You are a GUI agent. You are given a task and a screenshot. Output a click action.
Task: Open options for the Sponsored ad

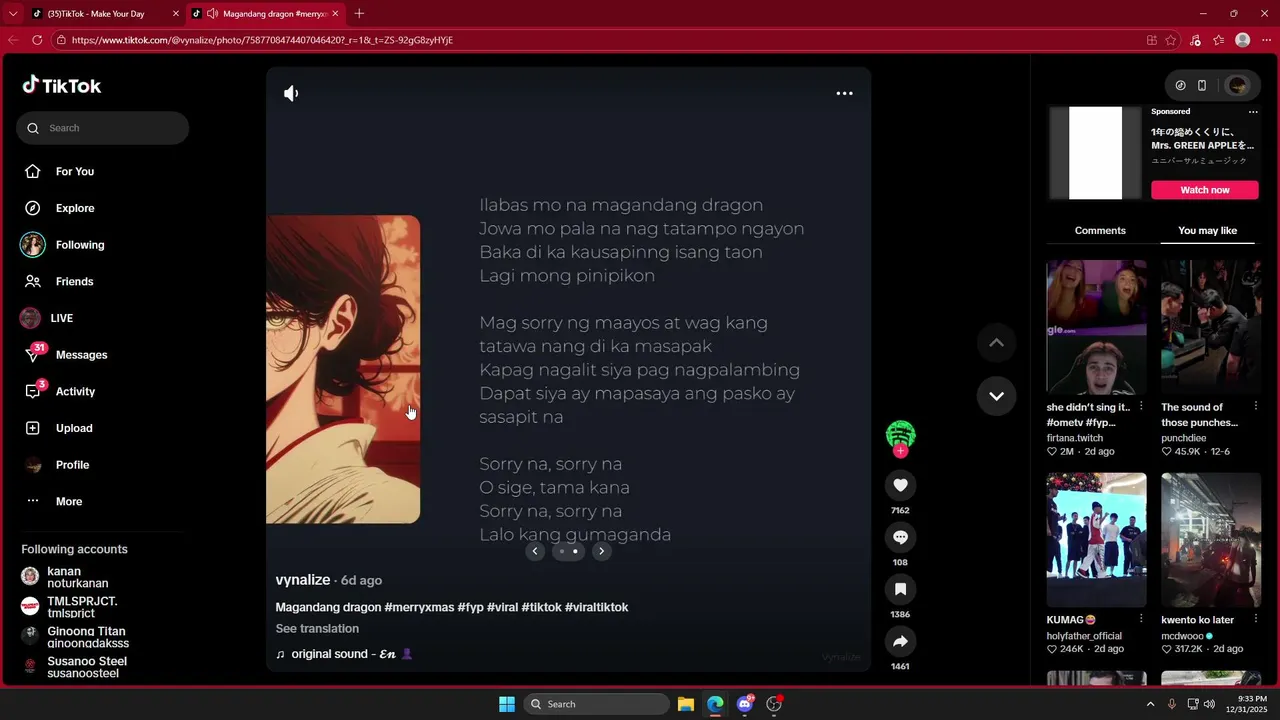1253,112
